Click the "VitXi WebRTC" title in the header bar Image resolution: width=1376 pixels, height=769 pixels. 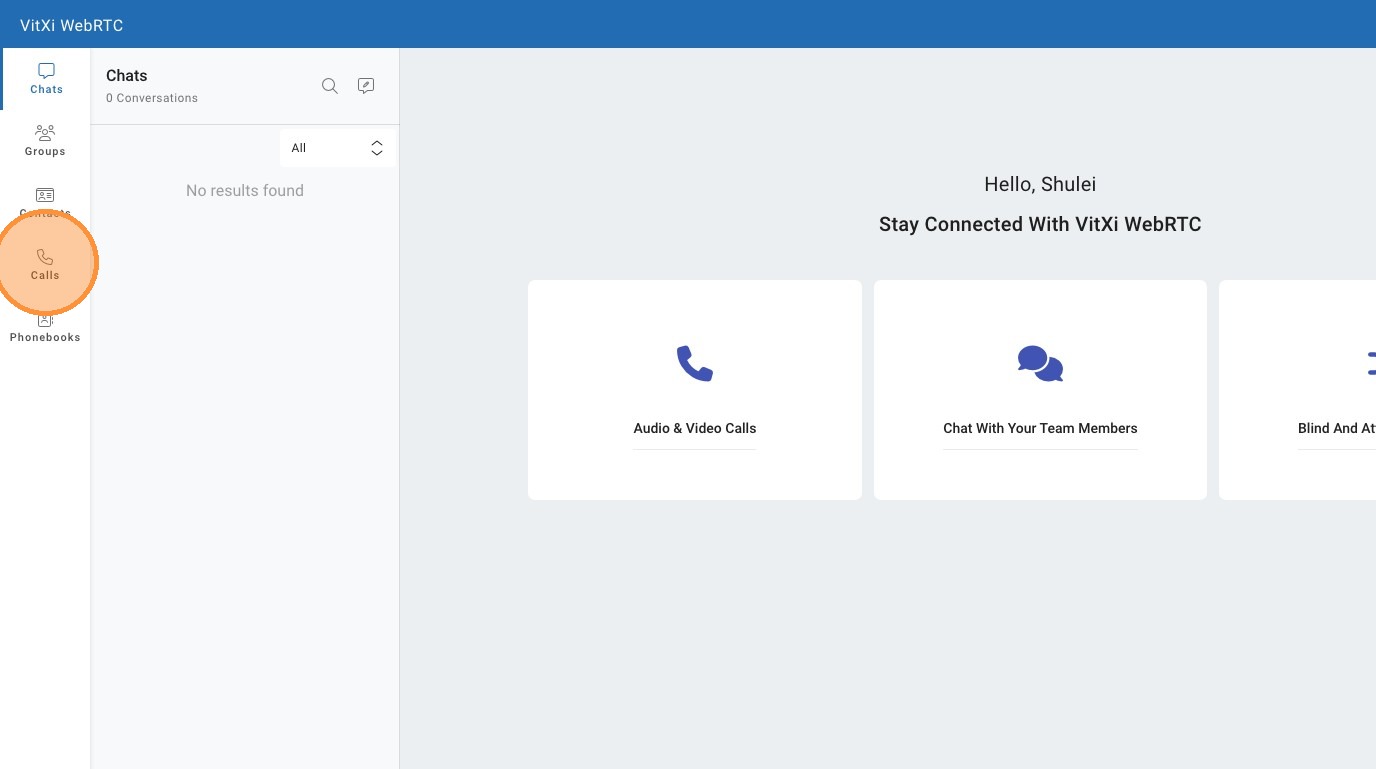72,25
